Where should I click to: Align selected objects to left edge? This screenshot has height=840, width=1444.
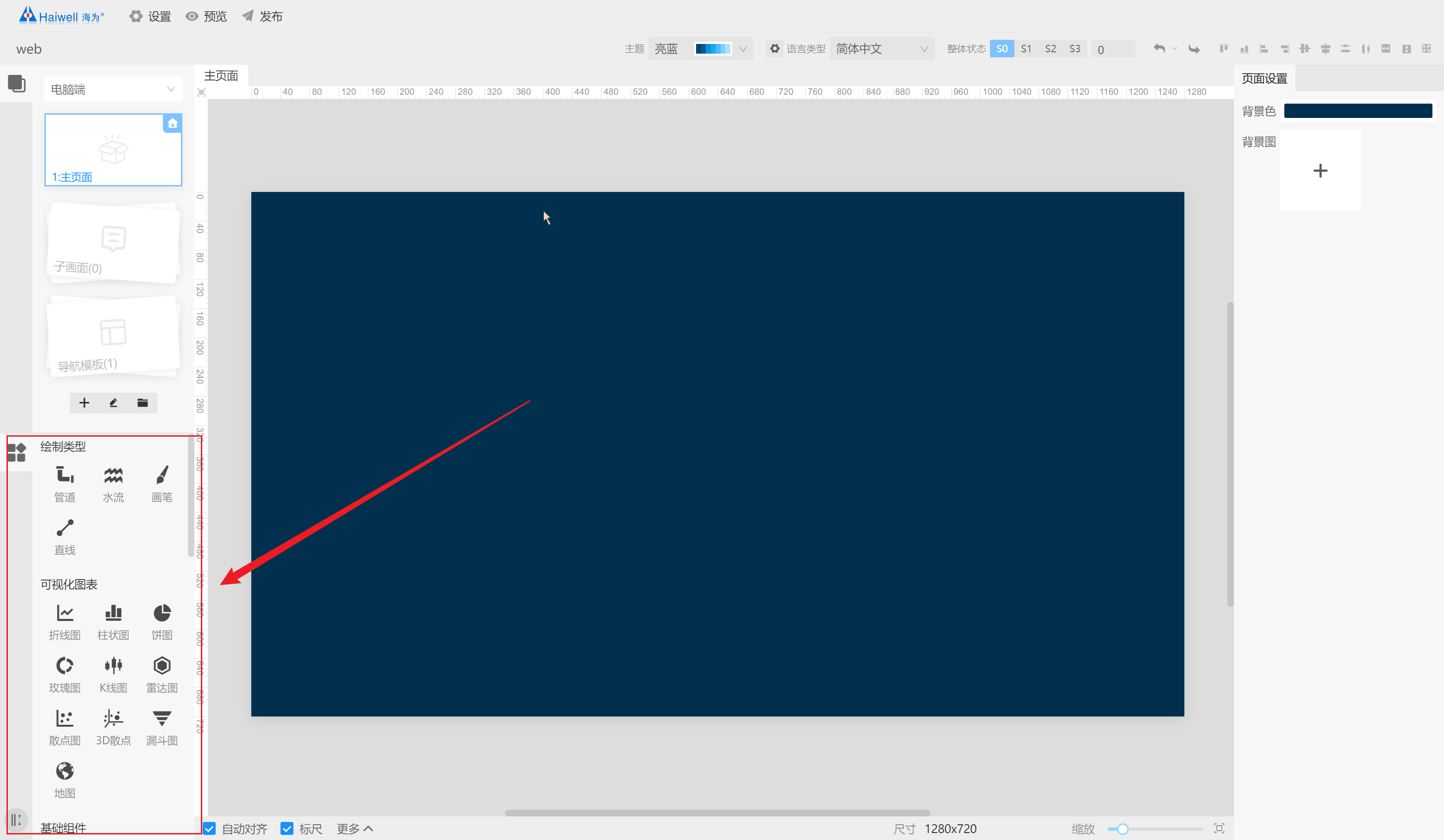[1263, 49]
